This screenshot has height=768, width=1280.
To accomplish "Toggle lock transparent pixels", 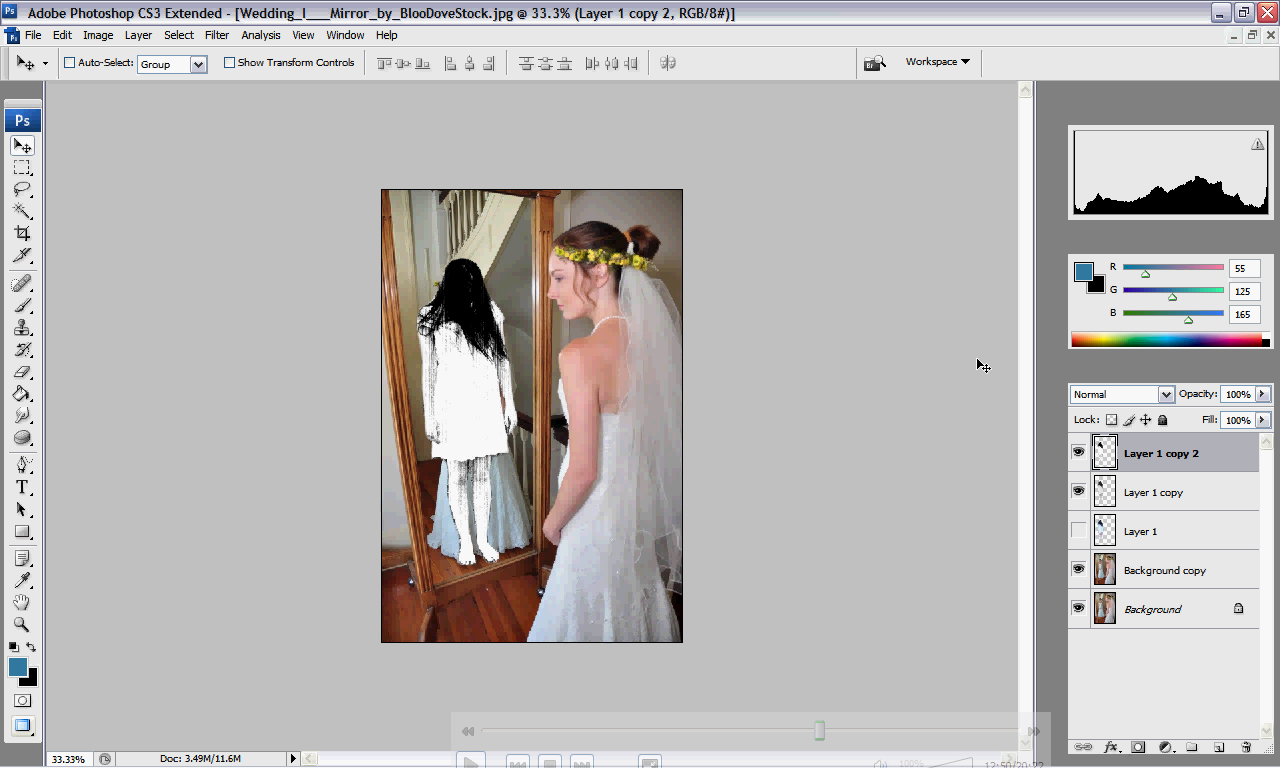I will [x=1111, y=420].
